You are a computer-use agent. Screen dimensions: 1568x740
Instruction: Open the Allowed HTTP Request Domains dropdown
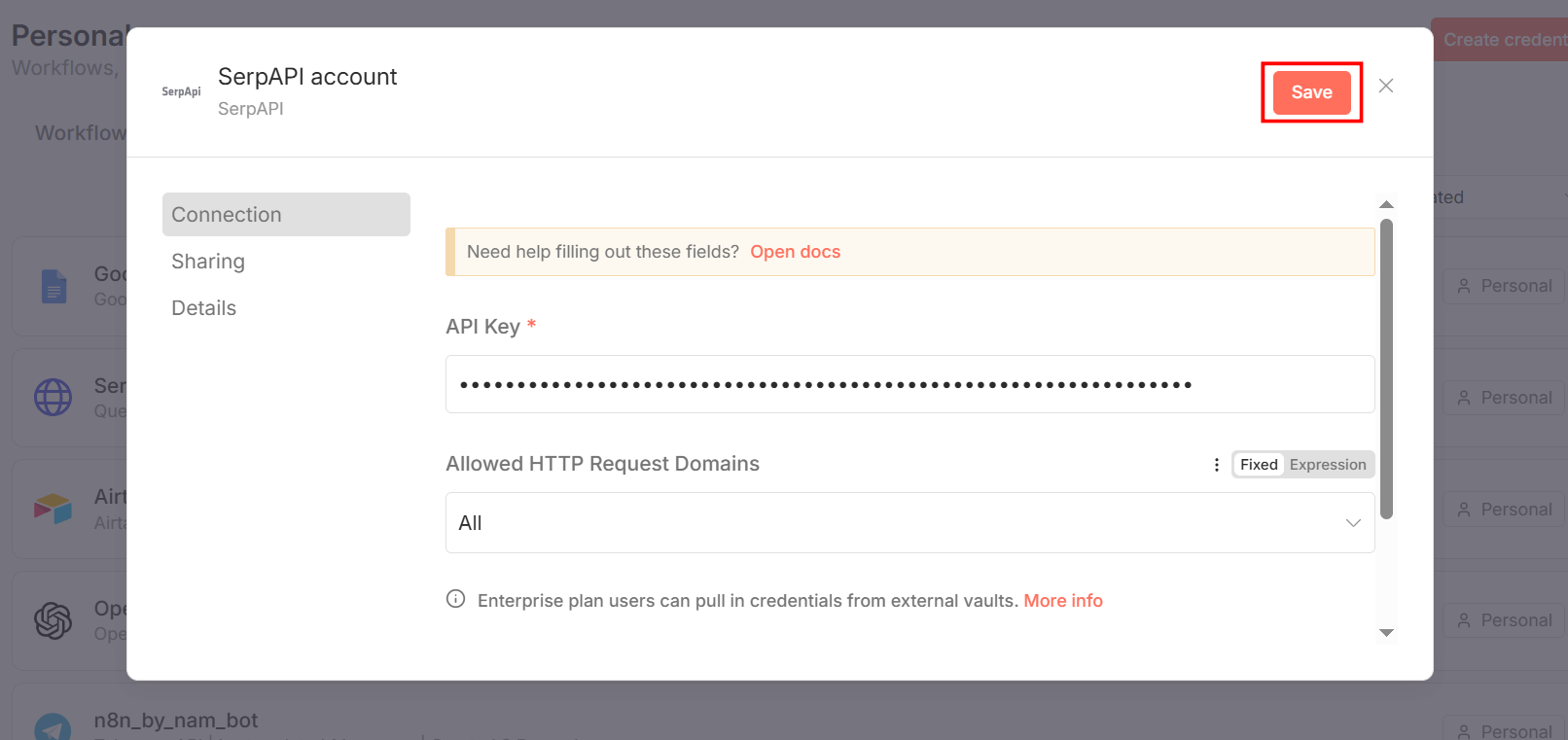tap(909, 523)
